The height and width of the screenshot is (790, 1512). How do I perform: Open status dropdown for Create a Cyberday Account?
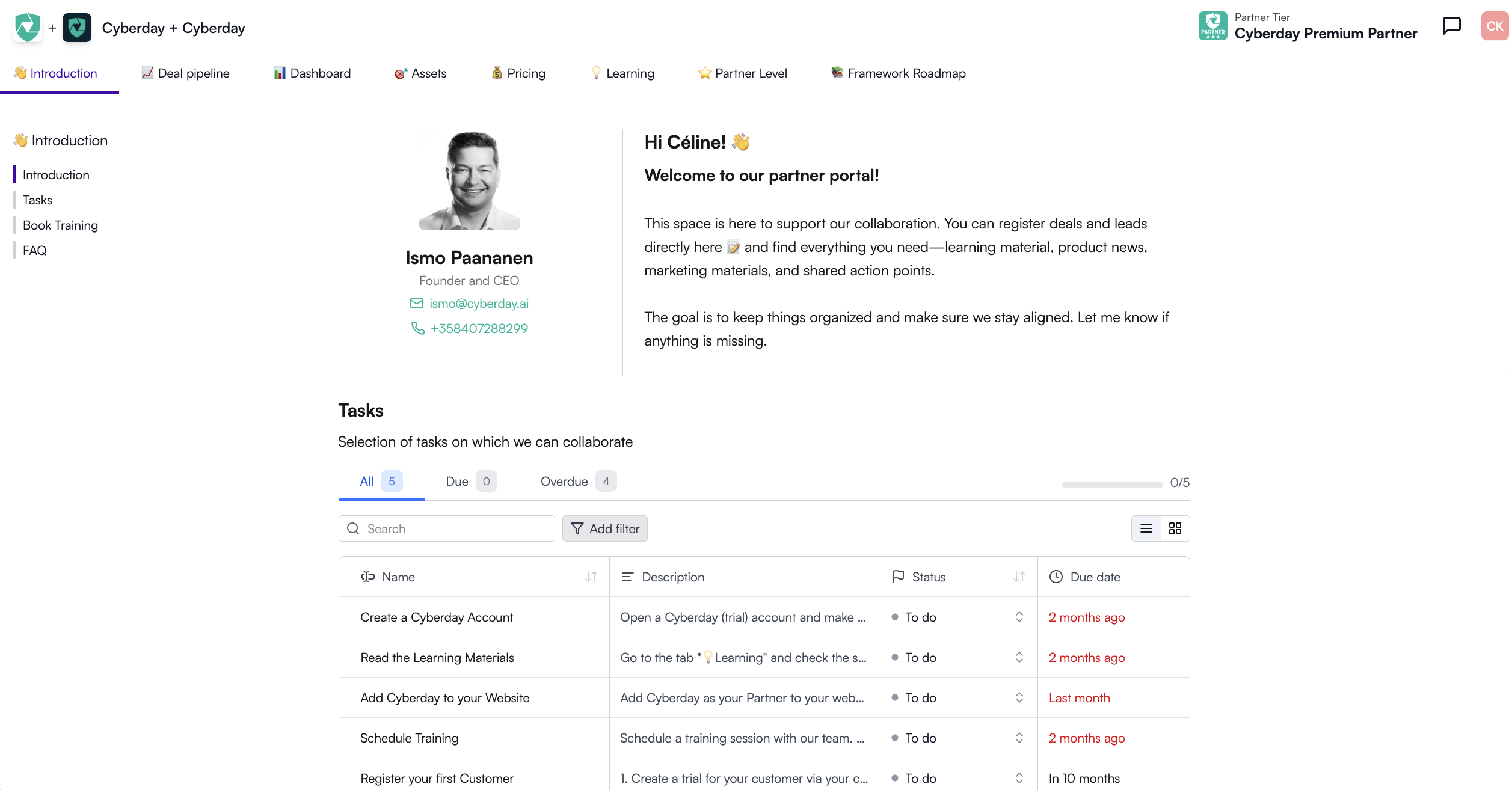pyautogui.click(x=1019, y=617)
